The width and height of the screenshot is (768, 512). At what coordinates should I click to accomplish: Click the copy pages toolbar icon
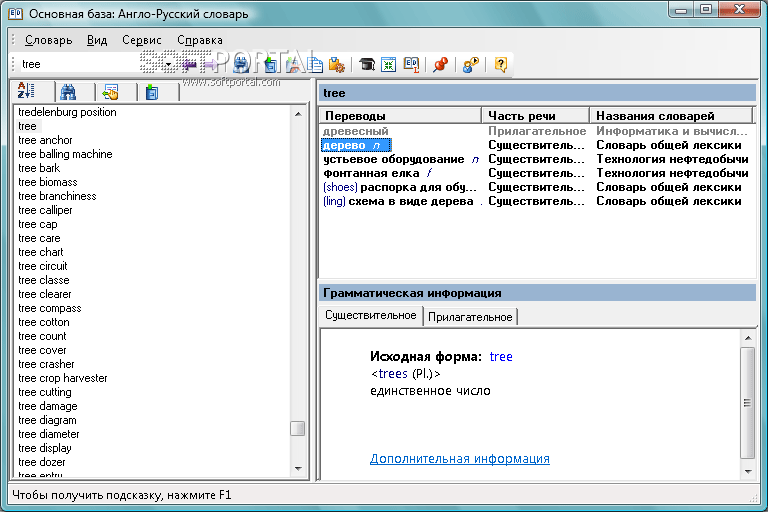point(314,65)
